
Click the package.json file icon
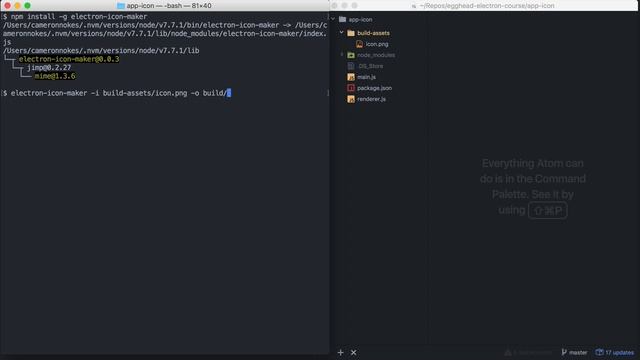coord(351,88)
